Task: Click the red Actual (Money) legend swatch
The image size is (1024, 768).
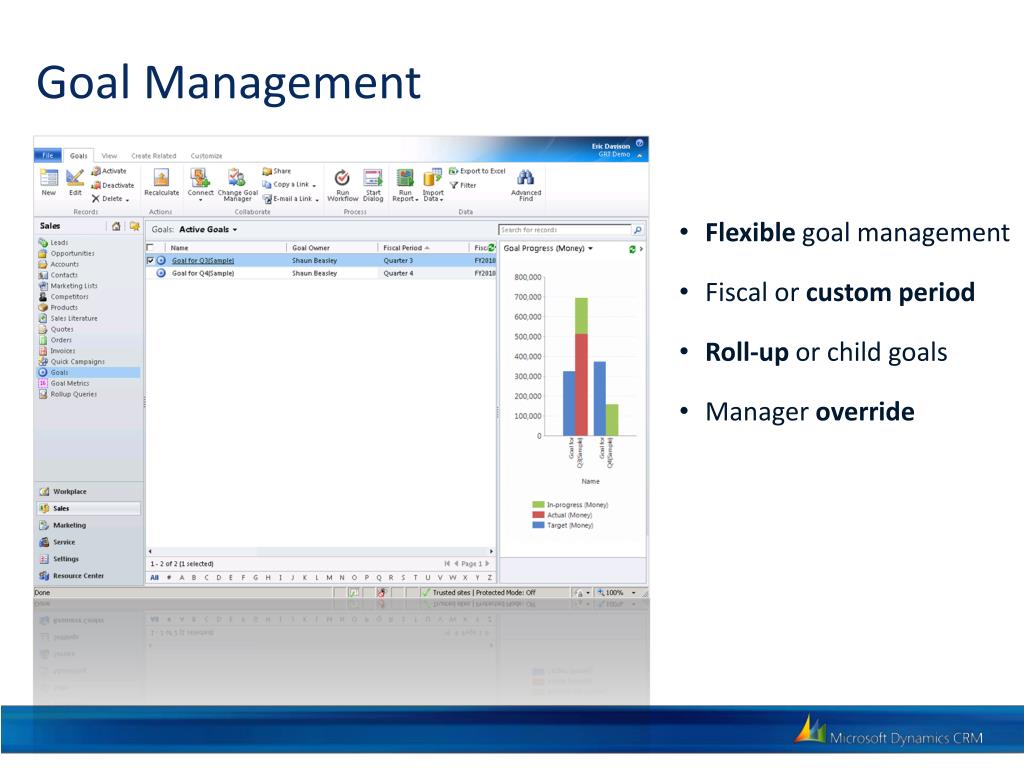Action: pyautogui.click(x=538, y=515)
